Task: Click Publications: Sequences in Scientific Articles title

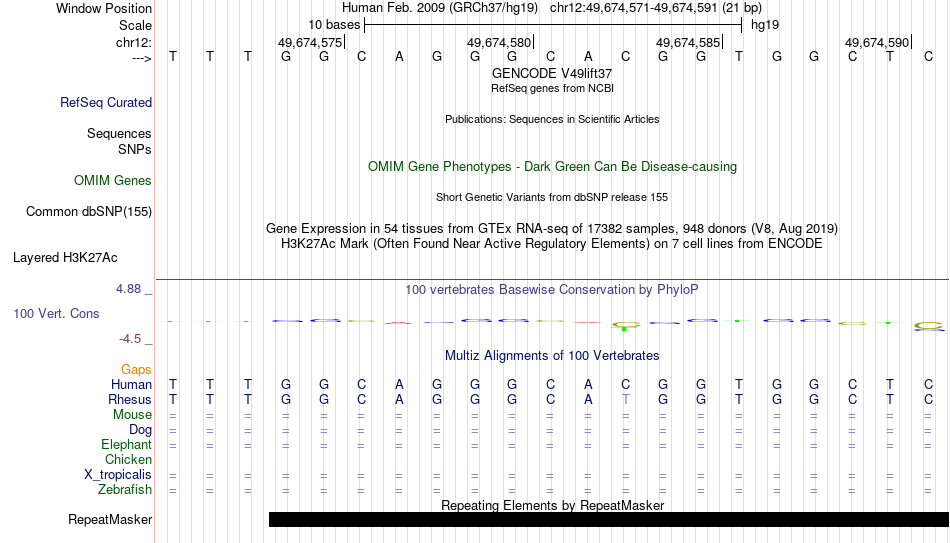Action: click(x=552, y=119)
